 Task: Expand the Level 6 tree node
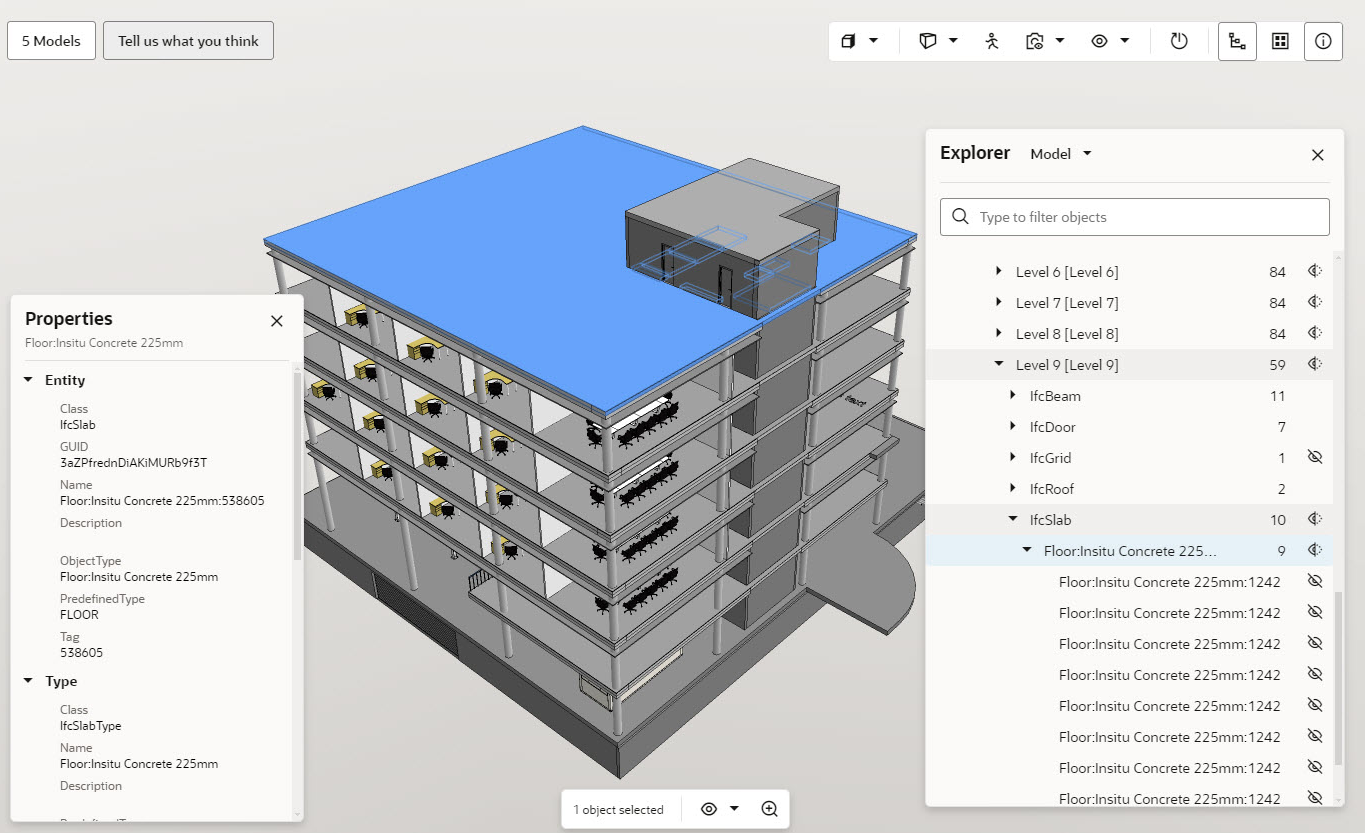pyautogui.click(x=998, y=272)
